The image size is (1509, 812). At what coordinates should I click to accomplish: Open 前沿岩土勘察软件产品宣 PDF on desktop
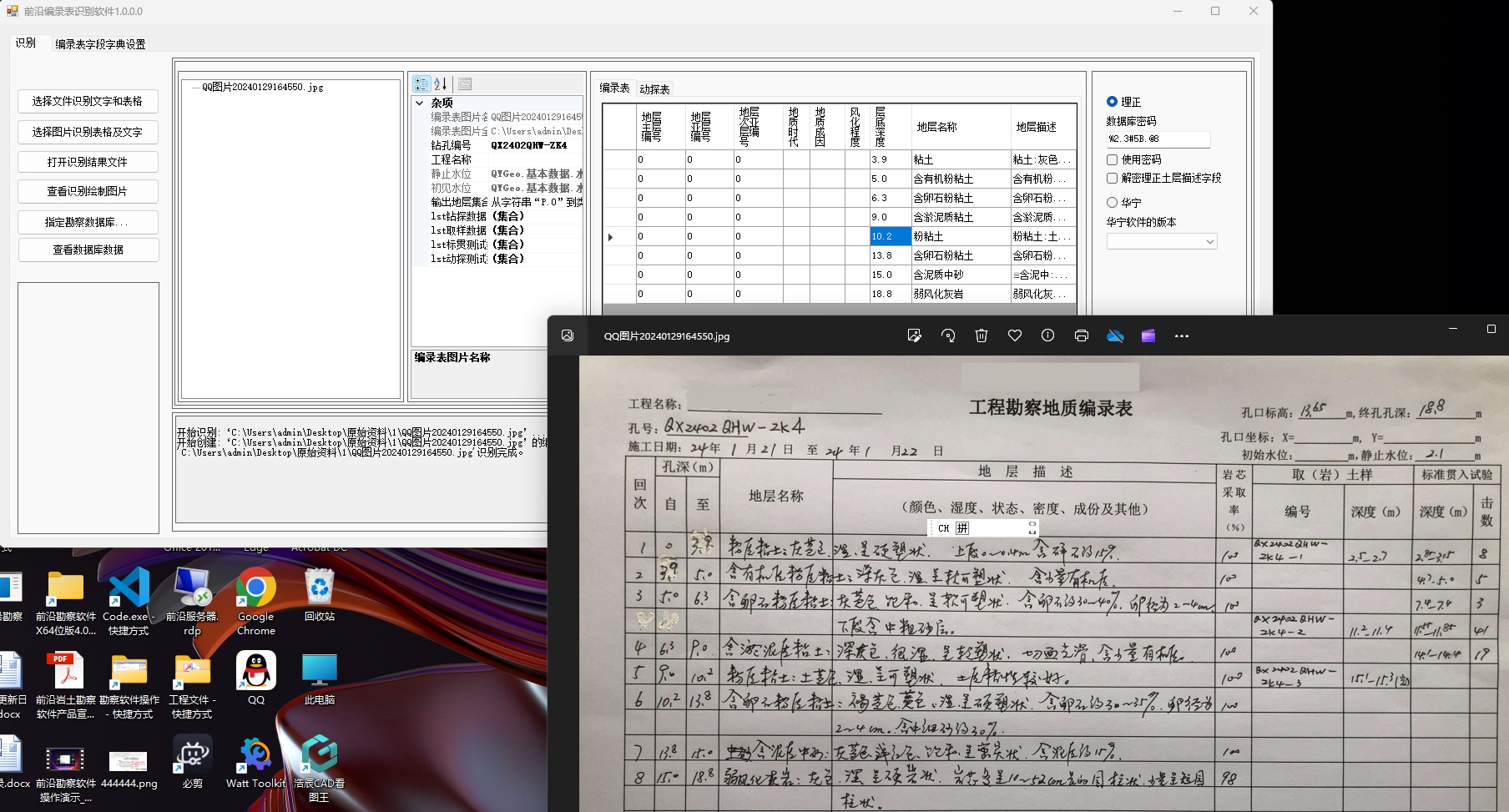pos(65,685)
